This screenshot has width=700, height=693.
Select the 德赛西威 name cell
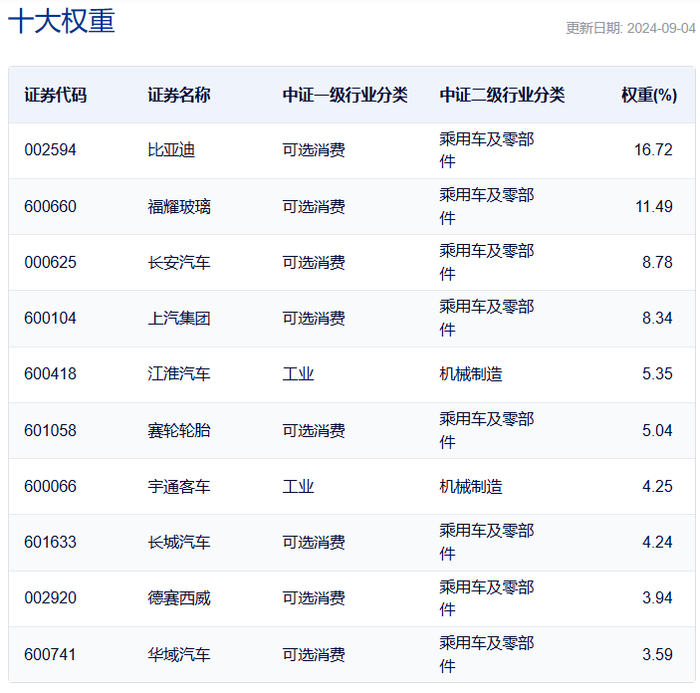[179, 598]
